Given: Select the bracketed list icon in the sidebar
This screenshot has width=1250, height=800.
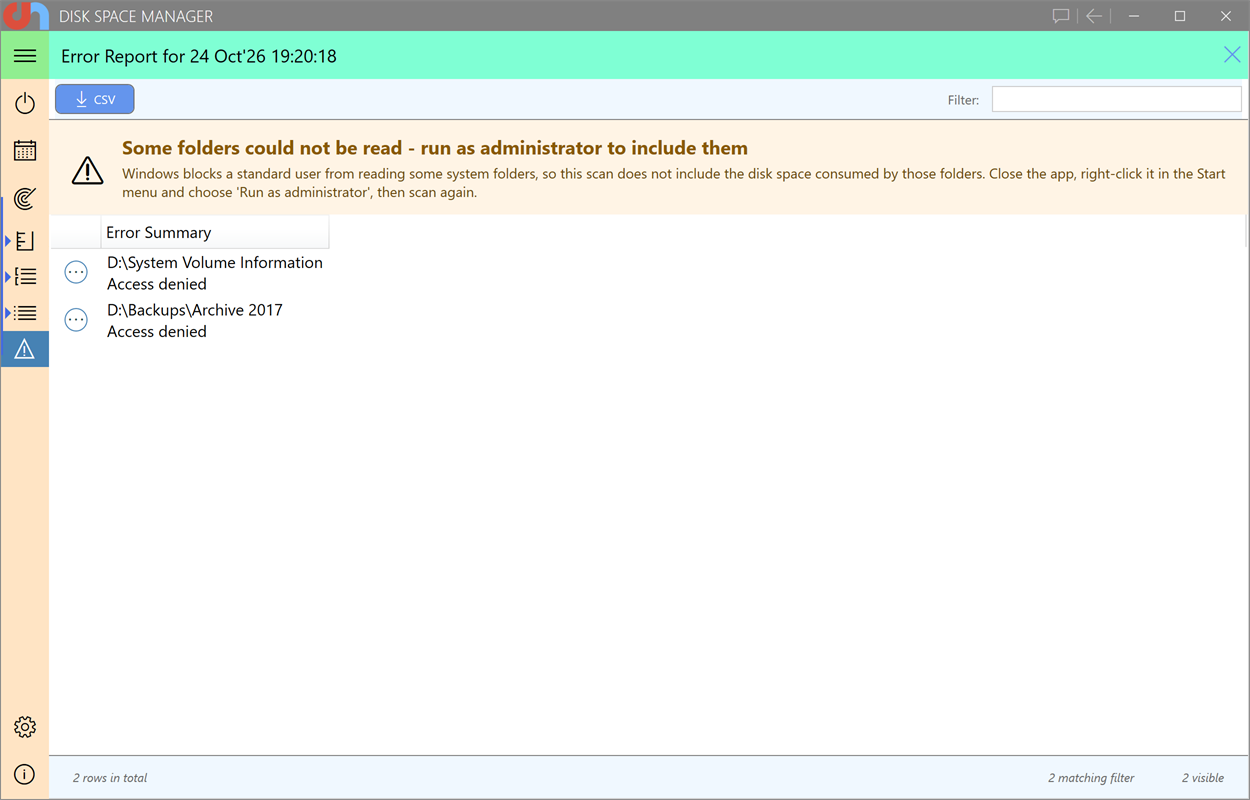Looking at the screenshot, I should pyautogui.click(x=25, y=277).
